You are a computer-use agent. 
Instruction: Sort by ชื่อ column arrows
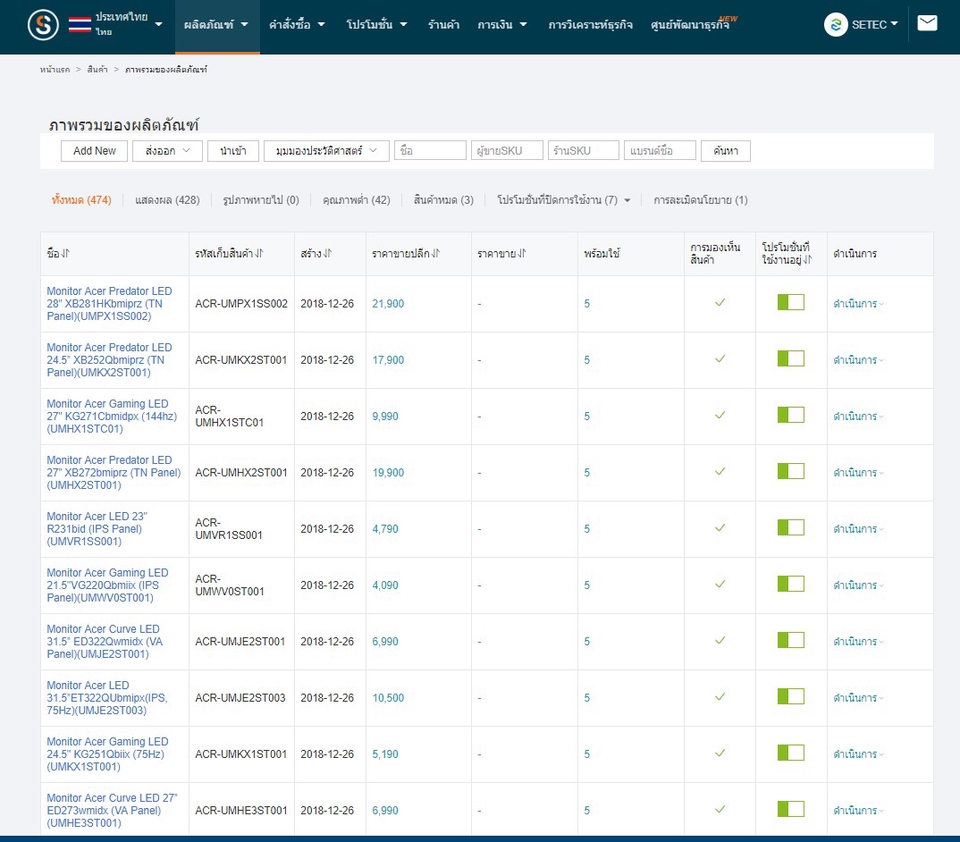pos(65,254)
